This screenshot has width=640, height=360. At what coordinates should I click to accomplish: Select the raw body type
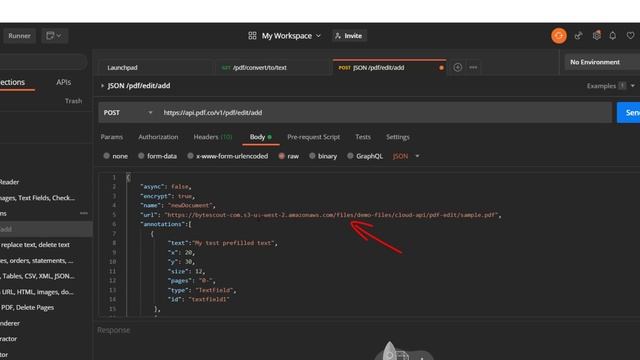point(289,156)
